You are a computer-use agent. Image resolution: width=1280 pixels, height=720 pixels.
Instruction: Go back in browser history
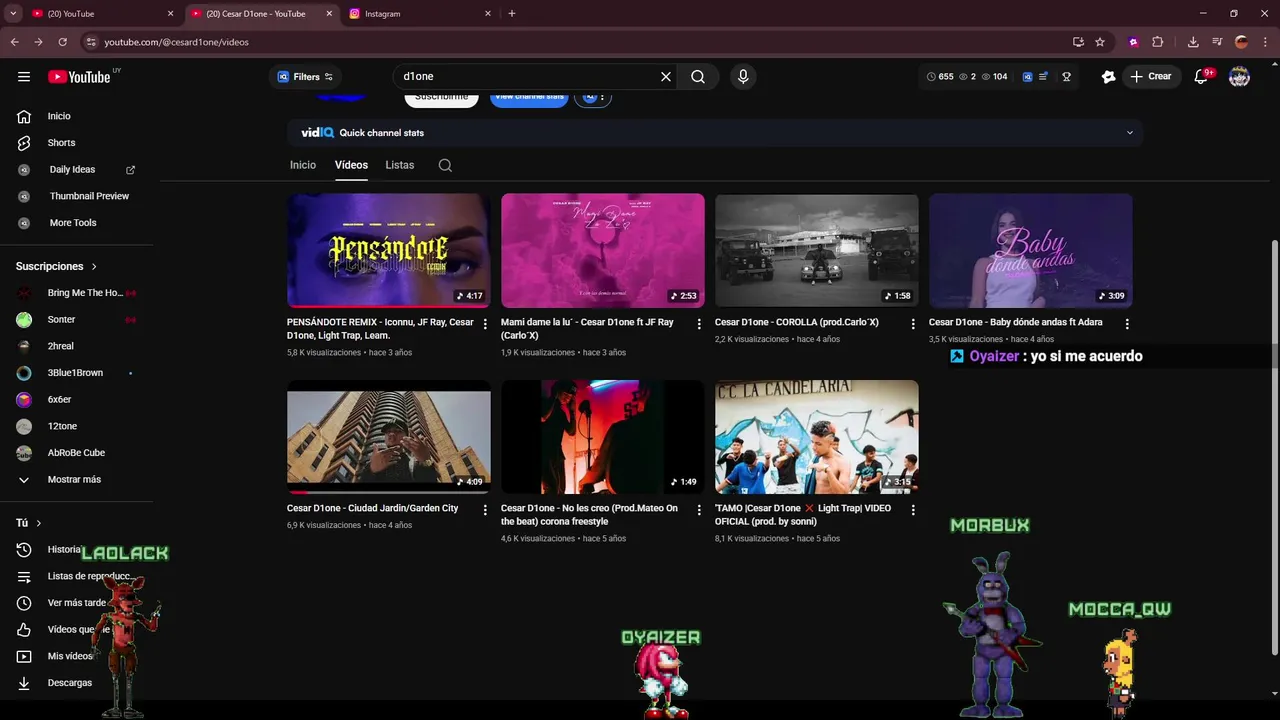pos(14,42)
